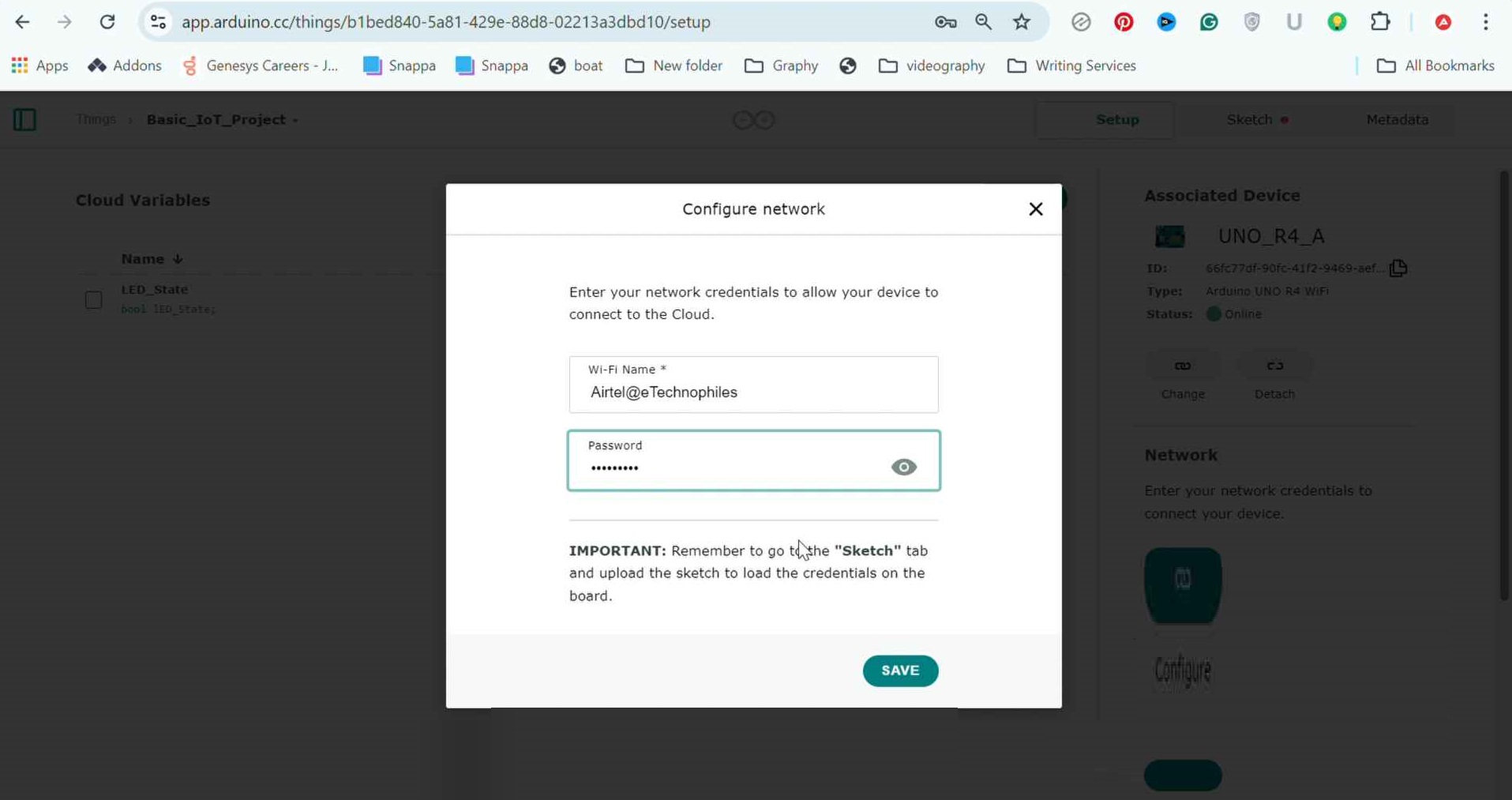Click the page vertical scrollbar

pyautogui.click(x=1504, y=385)
